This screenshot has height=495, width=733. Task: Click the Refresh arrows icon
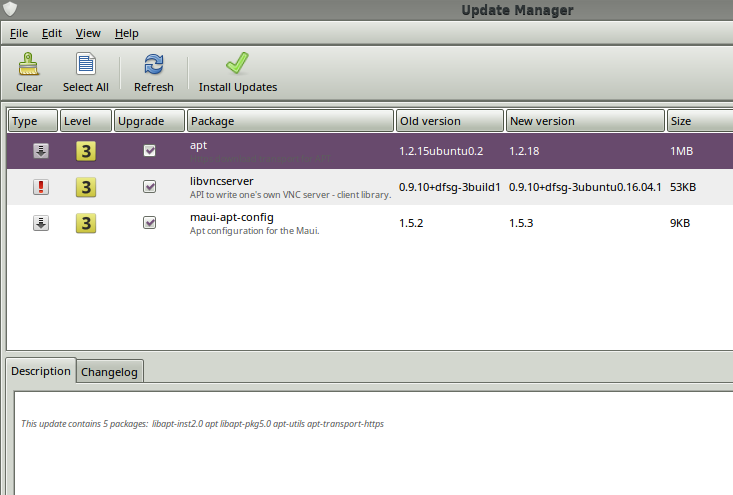[154, 65]
